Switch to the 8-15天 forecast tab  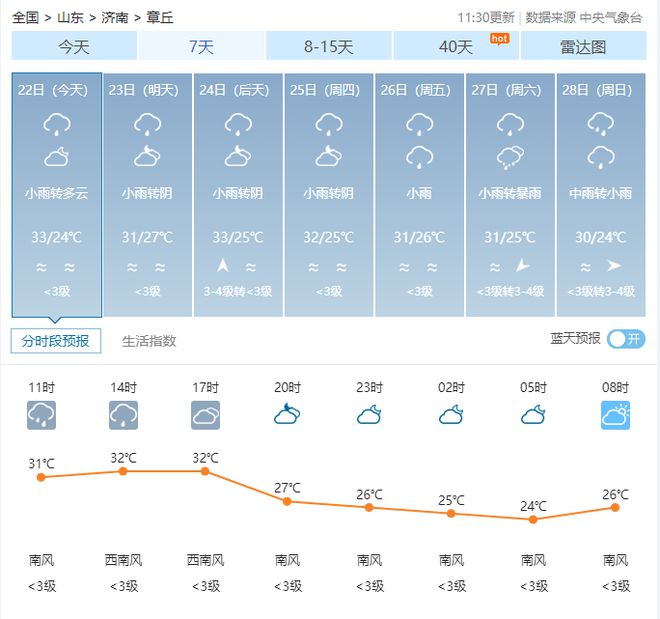[329, 45]
